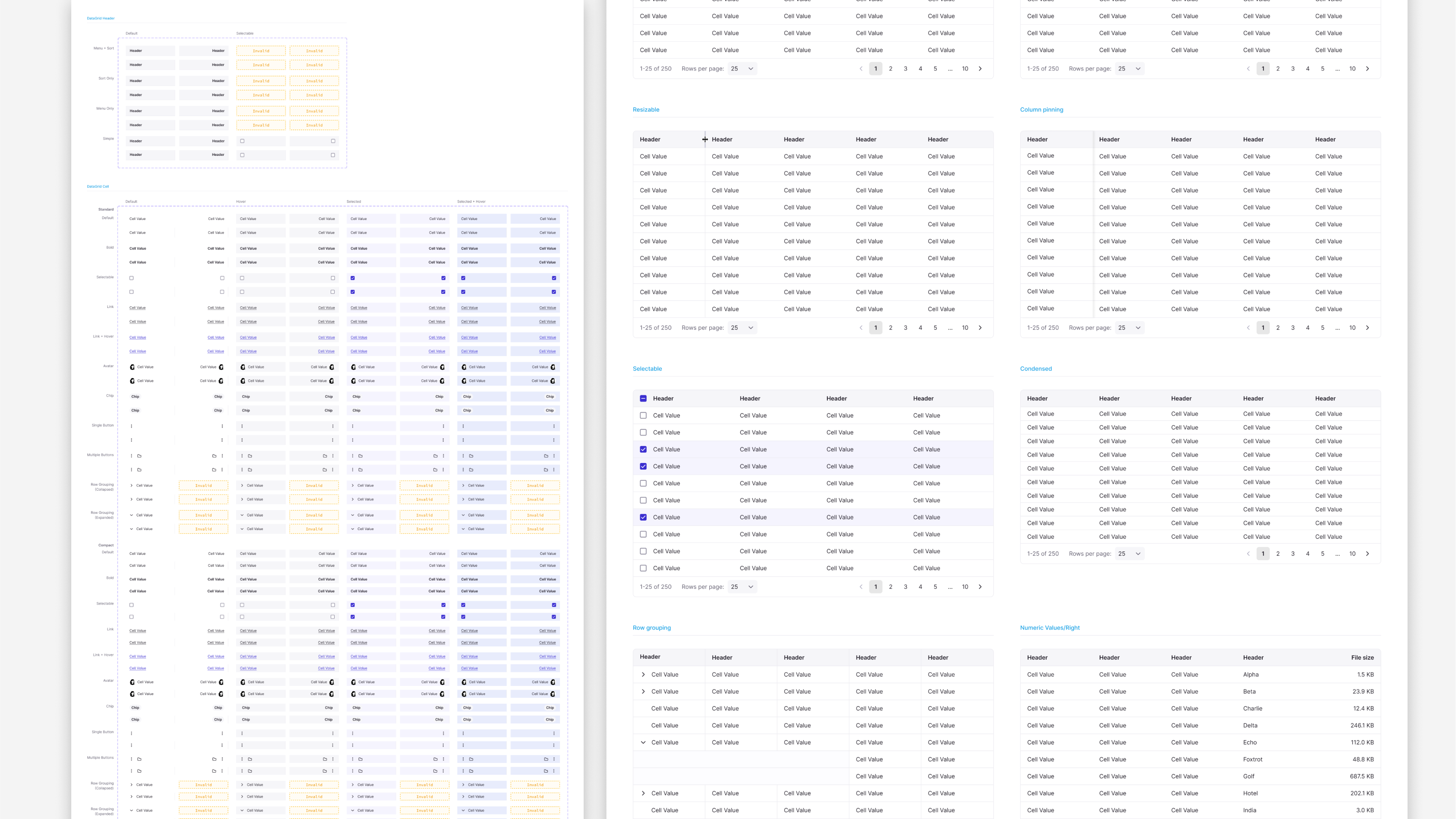
Task: Click column resize handle in Resizable header
Action: point(705,140)
